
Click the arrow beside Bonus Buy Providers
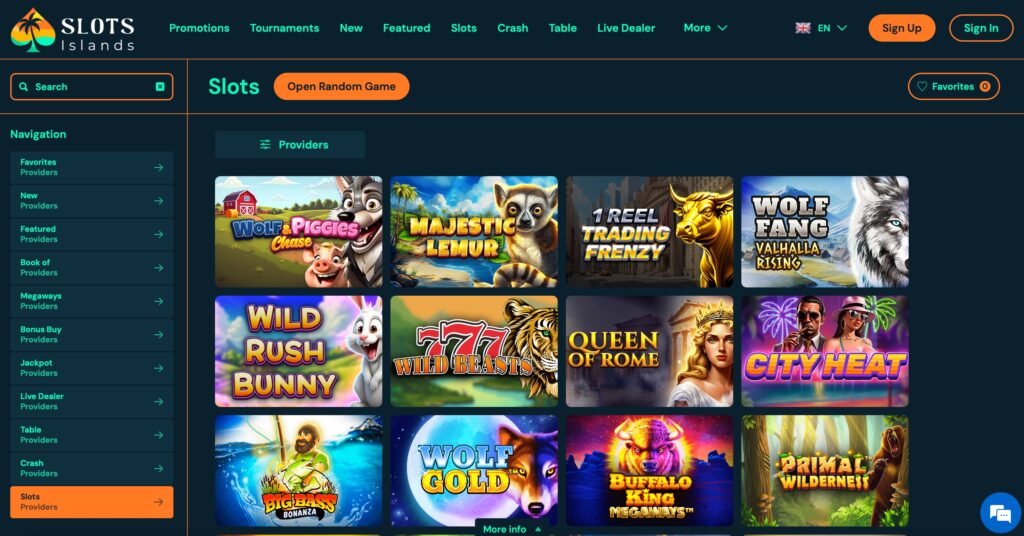(159, 335)
